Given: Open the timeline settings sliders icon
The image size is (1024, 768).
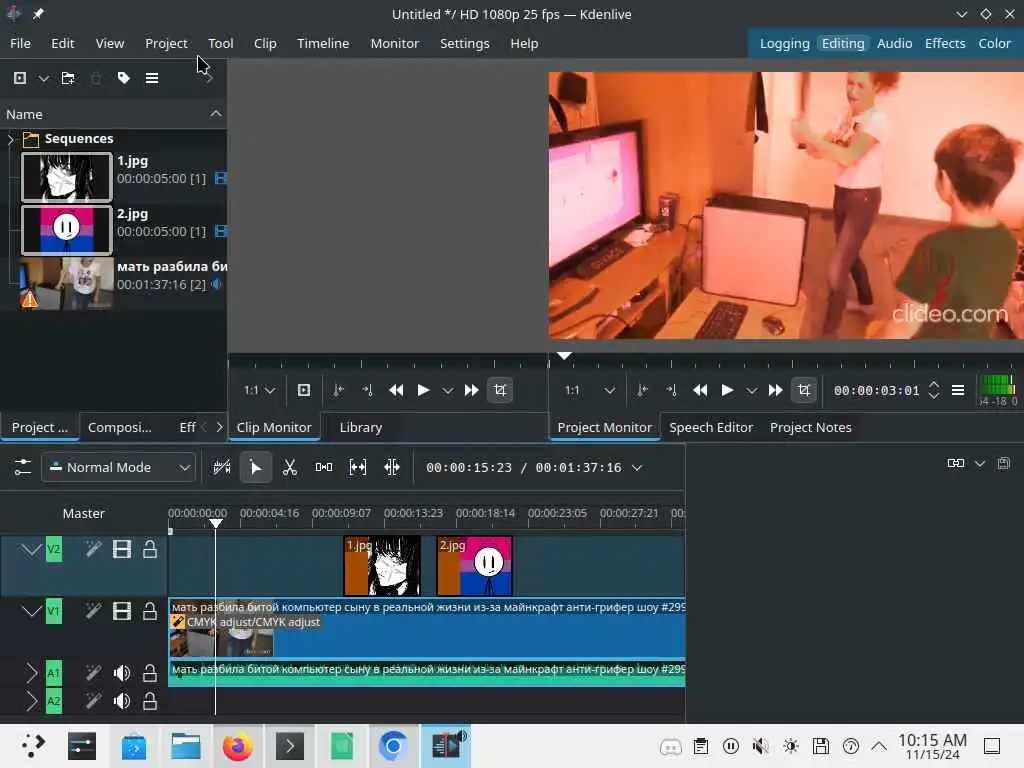Looking at the screenshot, I should pyautogui.click(x=23, y=467).
